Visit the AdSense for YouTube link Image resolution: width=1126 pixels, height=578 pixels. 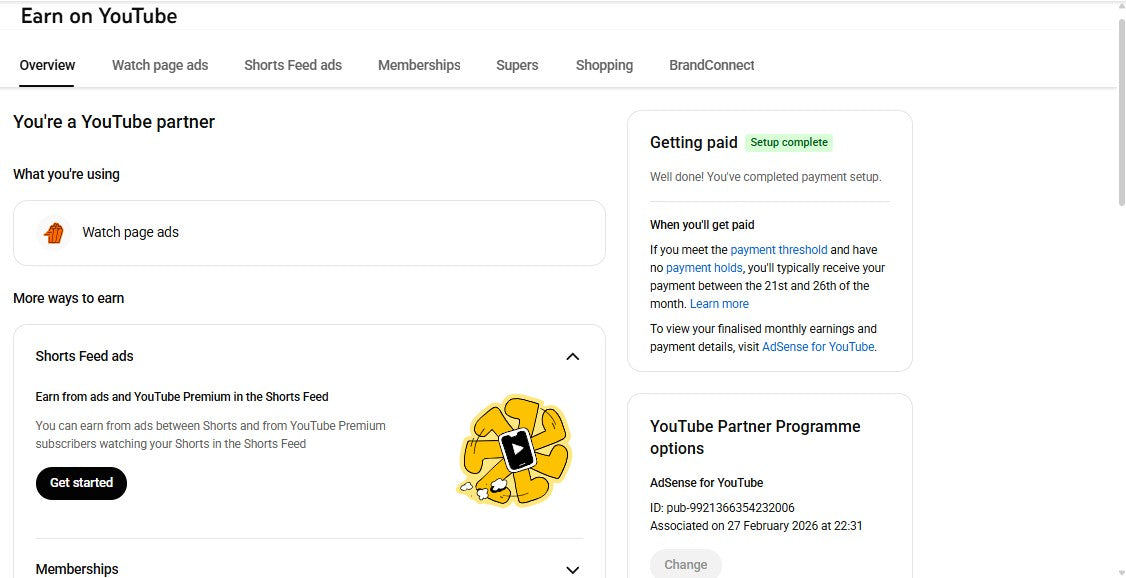(x=818, y=346)
